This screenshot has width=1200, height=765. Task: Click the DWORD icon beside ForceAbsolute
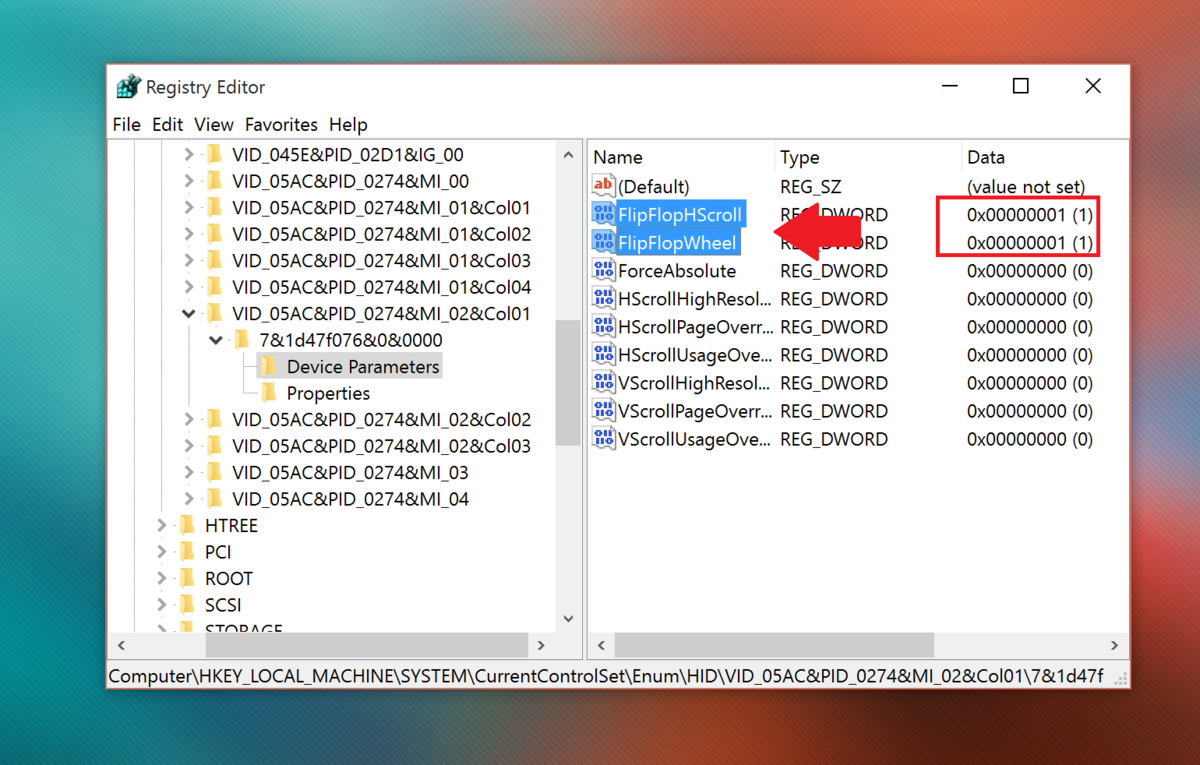tap(603, 270)
